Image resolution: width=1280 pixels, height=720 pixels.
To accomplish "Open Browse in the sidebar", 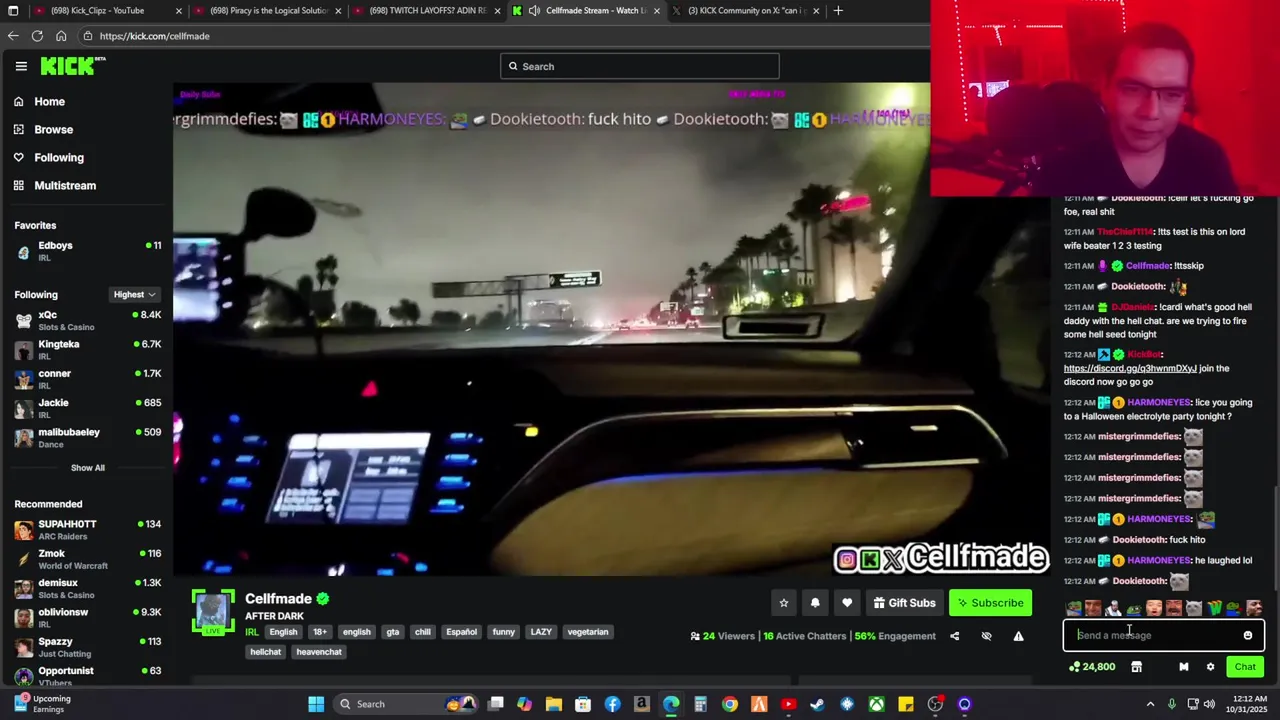I will point(53,130).
